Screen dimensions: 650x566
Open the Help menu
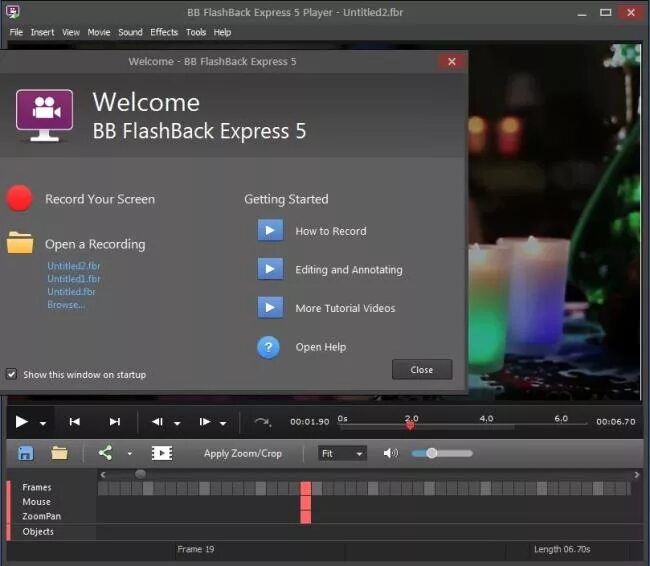point(222,32)
